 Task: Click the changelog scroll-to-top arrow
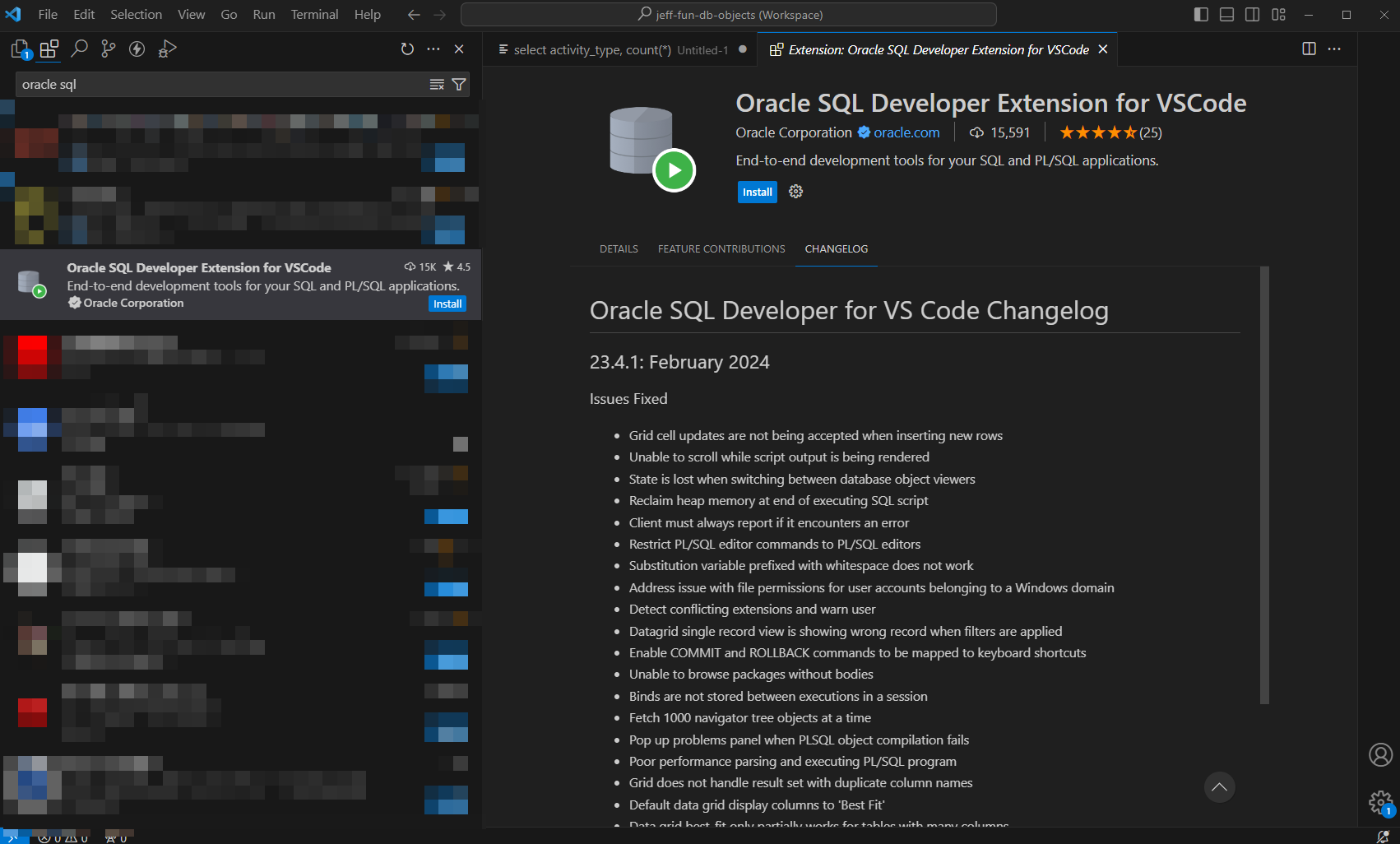[x=1219, y=787]
